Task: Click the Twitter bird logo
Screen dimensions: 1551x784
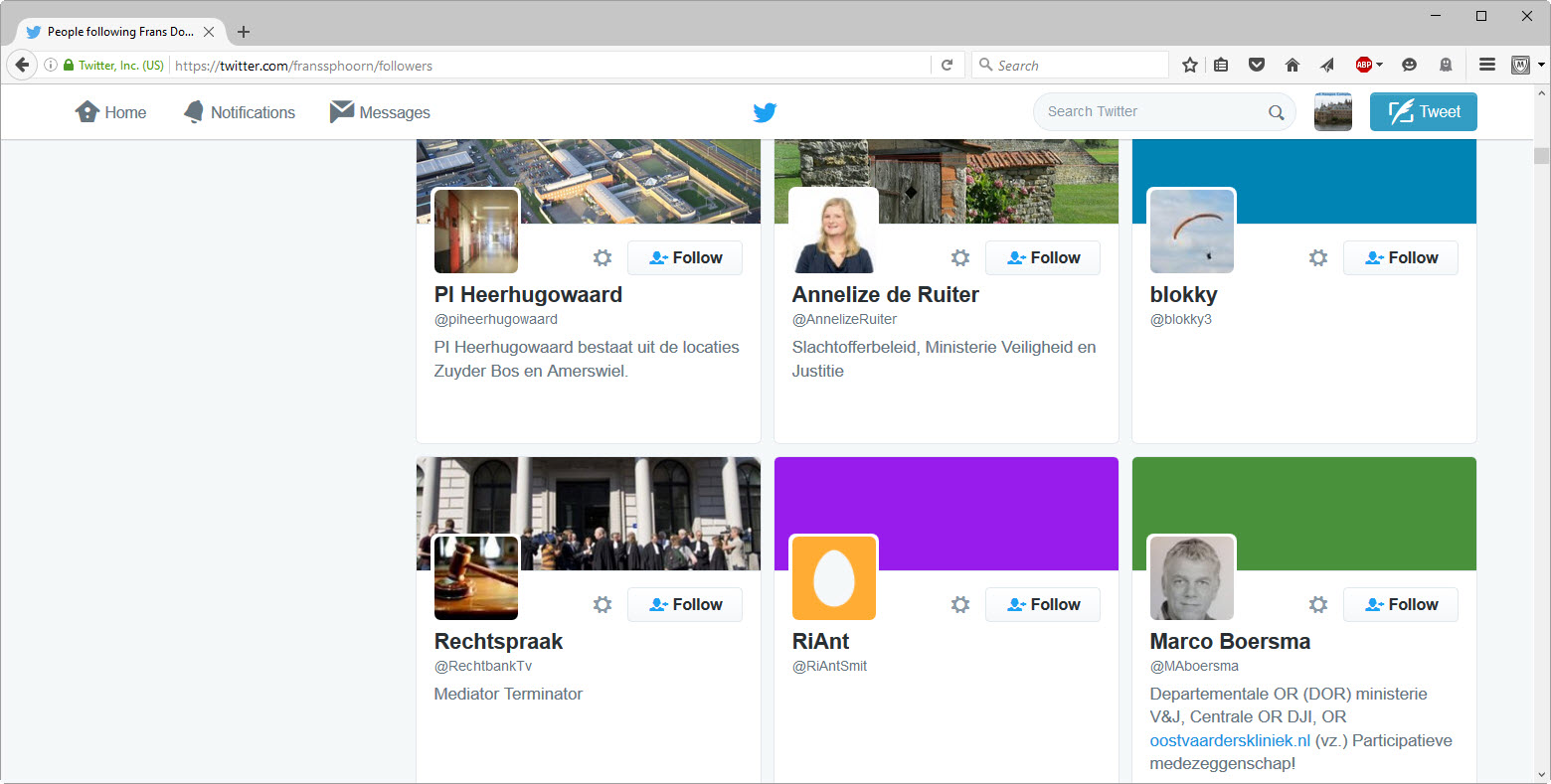Action: (765, 112)
